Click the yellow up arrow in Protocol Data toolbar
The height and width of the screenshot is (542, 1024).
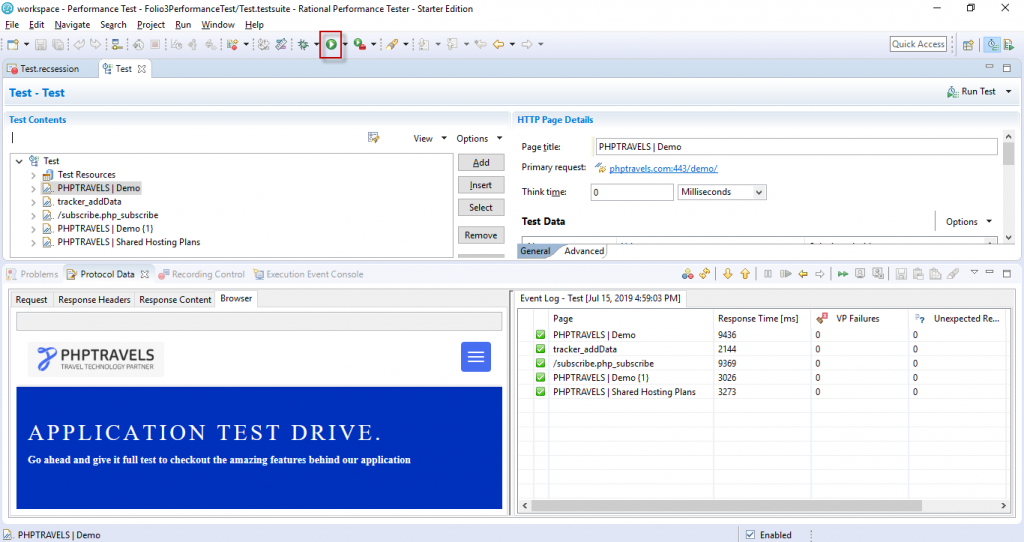coord(745,274)
